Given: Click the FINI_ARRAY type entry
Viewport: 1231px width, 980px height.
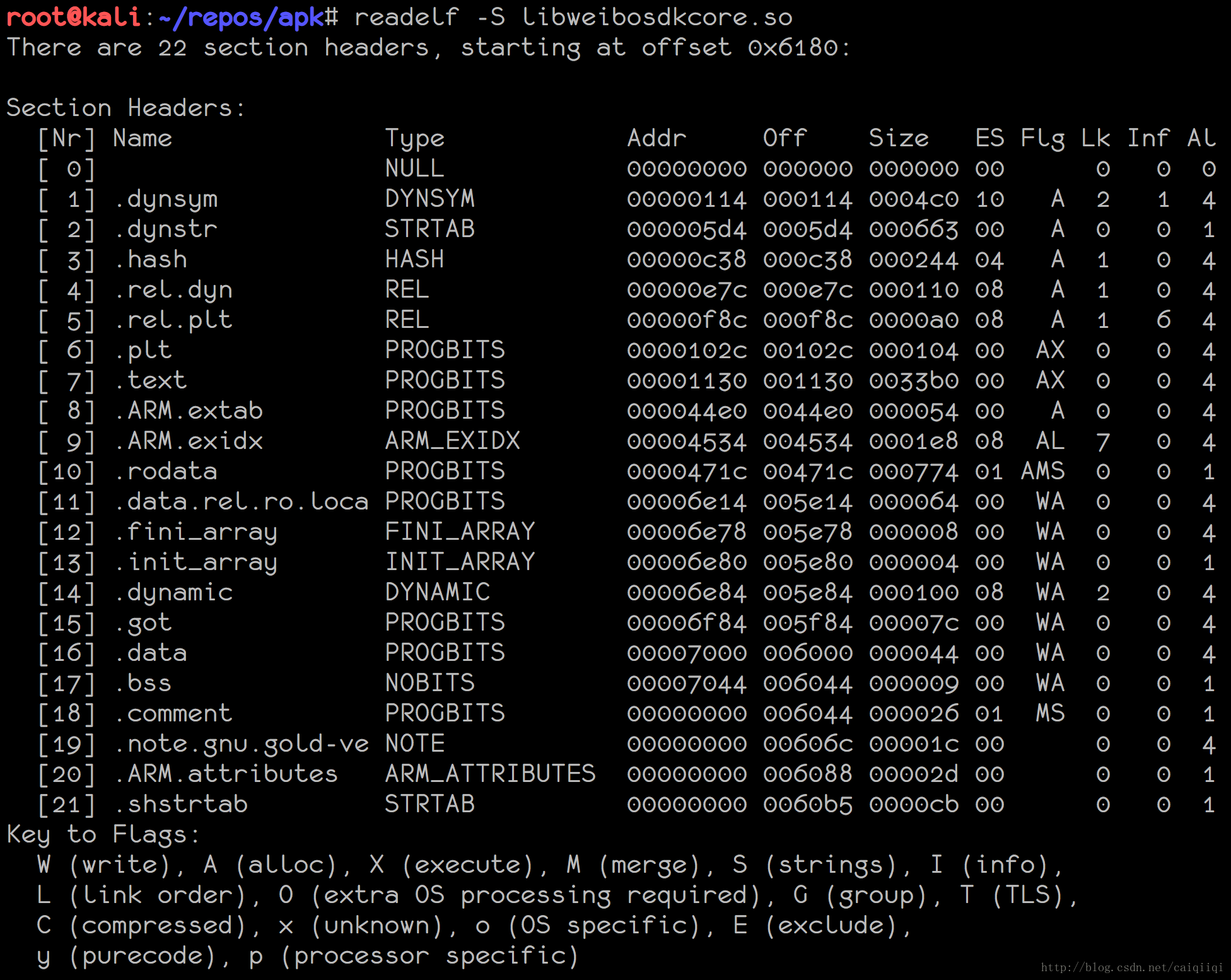Looking at the screenshot, I should (460, 532).
